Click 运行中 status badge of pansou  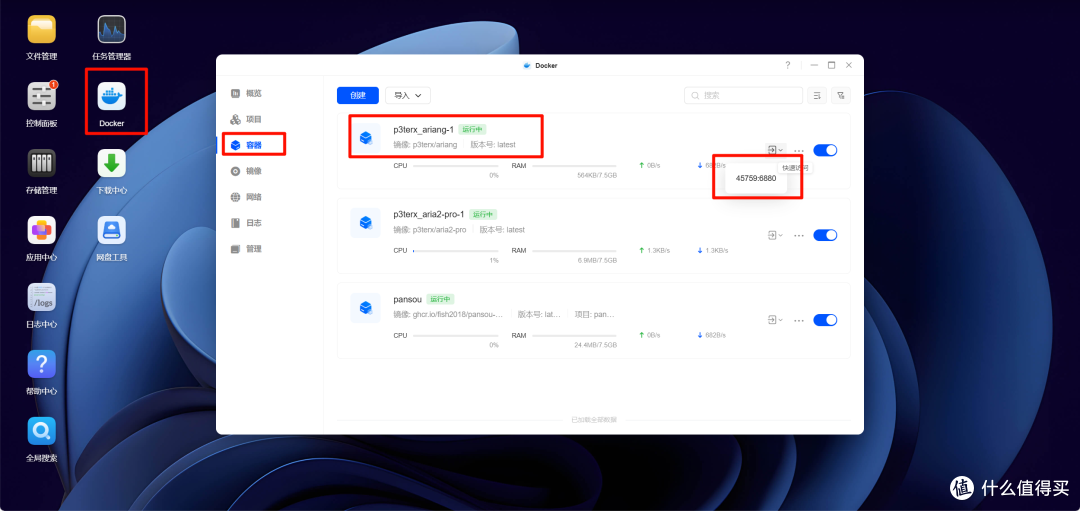(x=440, y=300)
